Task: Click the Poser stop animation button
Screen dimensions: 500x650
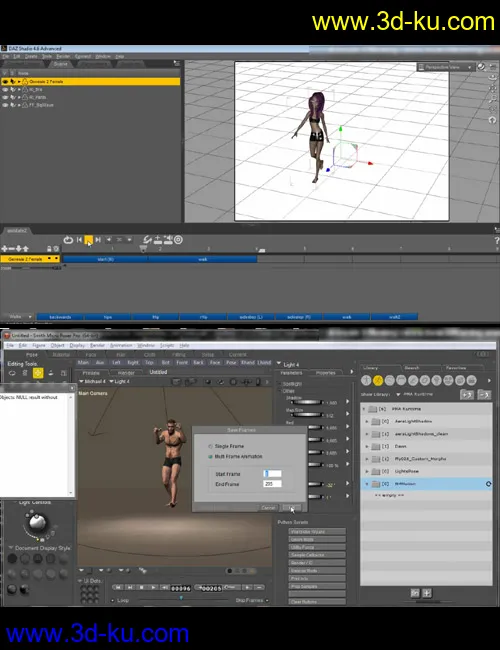Action: click(x=141, y=587)
